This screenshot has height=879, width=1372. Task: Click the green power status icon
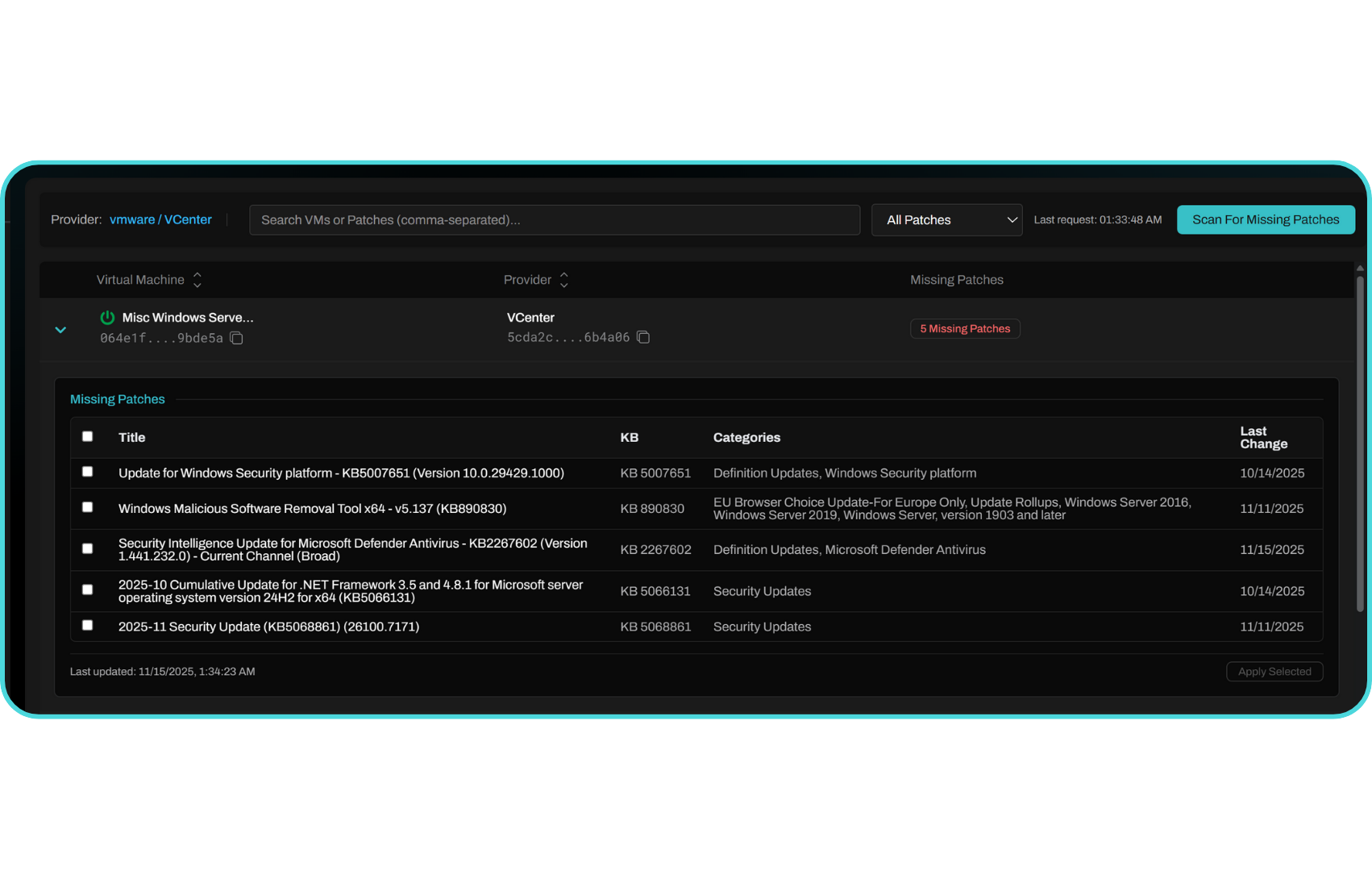[107, 318]
